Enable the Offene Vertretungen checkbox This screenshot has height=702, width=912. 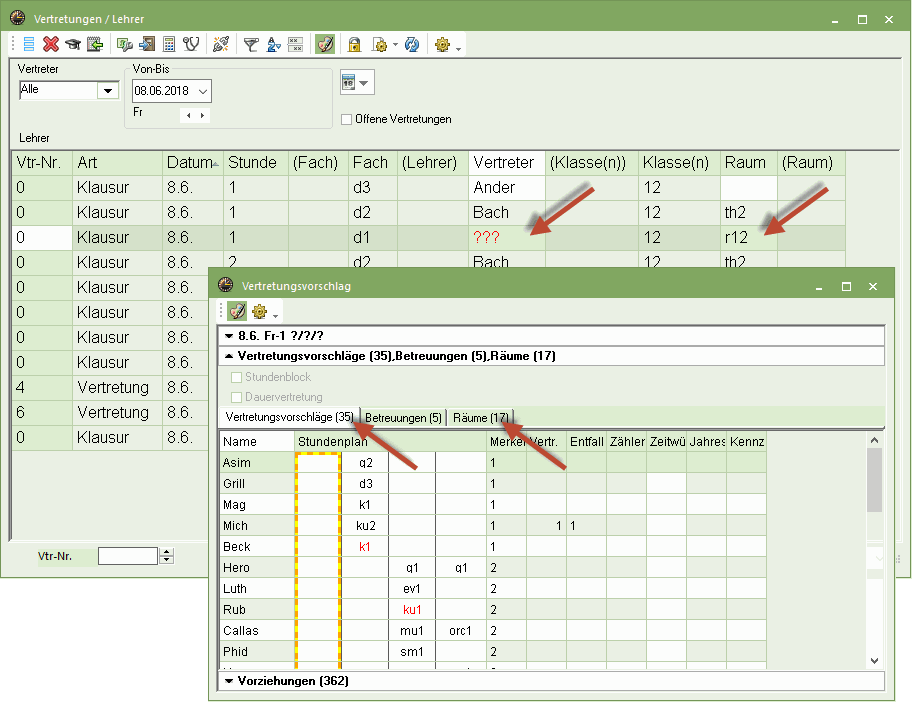tap(347, 119)
